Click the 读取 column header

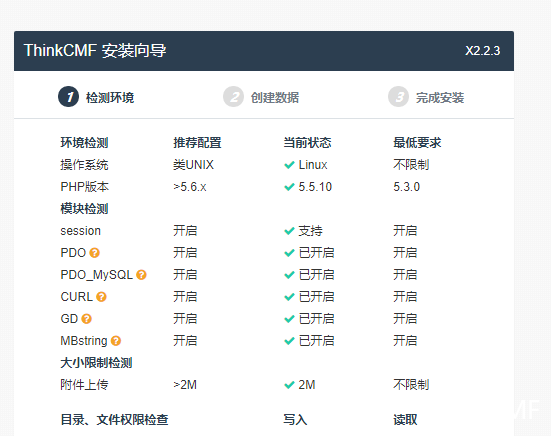(405, 420)
